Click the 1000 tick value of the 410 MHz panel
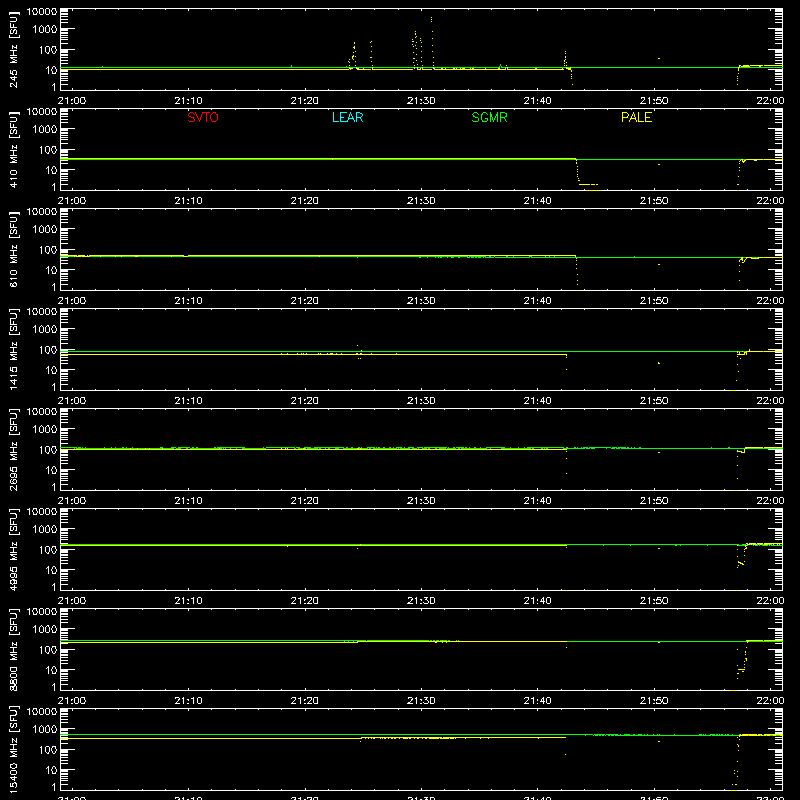Screen dimensions: 800x800 [45, 130]
